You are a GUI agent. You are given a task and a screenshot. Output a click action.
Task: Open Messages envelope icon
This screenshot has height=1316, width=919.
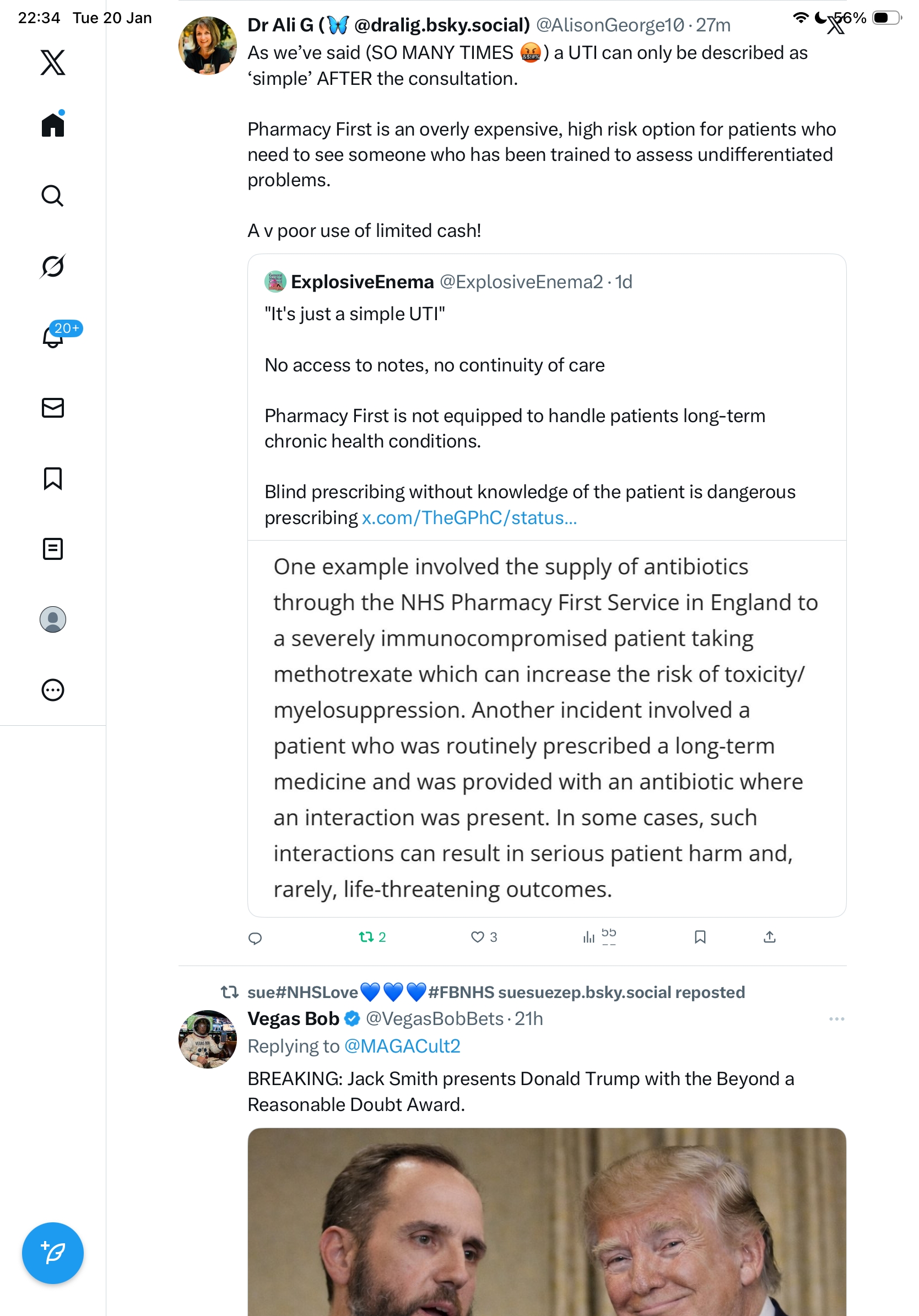tap(53, 408)
